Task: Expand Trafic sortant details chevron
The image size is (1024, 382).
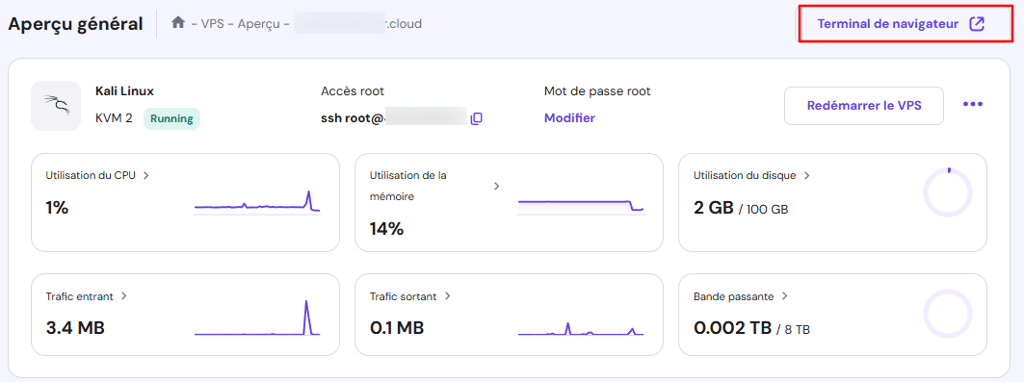Action: click(447, 296)
